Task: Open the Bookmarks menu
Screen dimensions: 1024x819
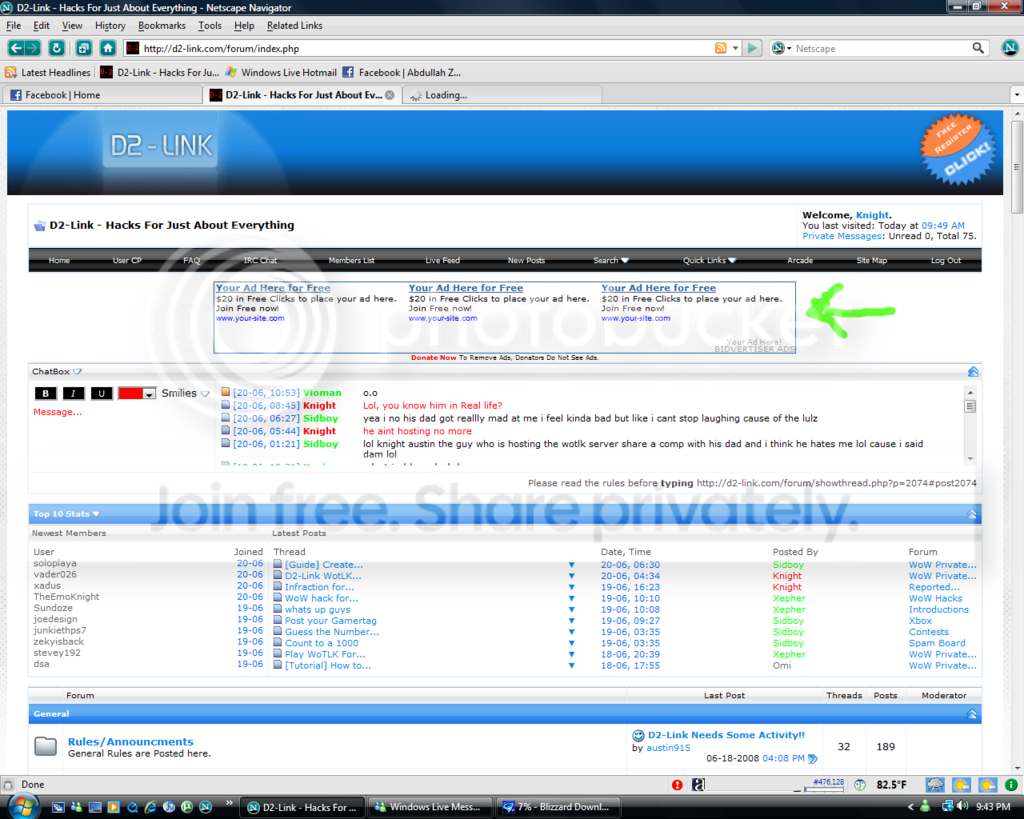Action: click(x=161, y=25)
